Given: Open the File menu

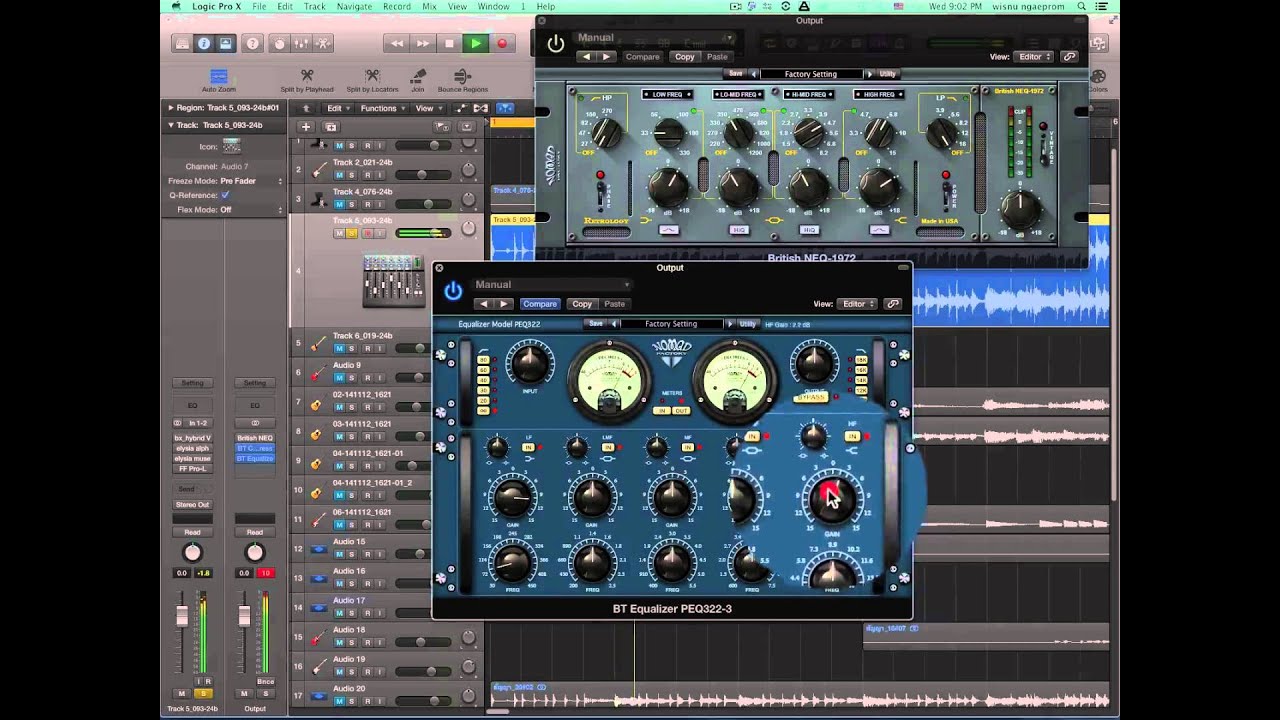Looking at the screenshot, I should (x=259, y=7).
